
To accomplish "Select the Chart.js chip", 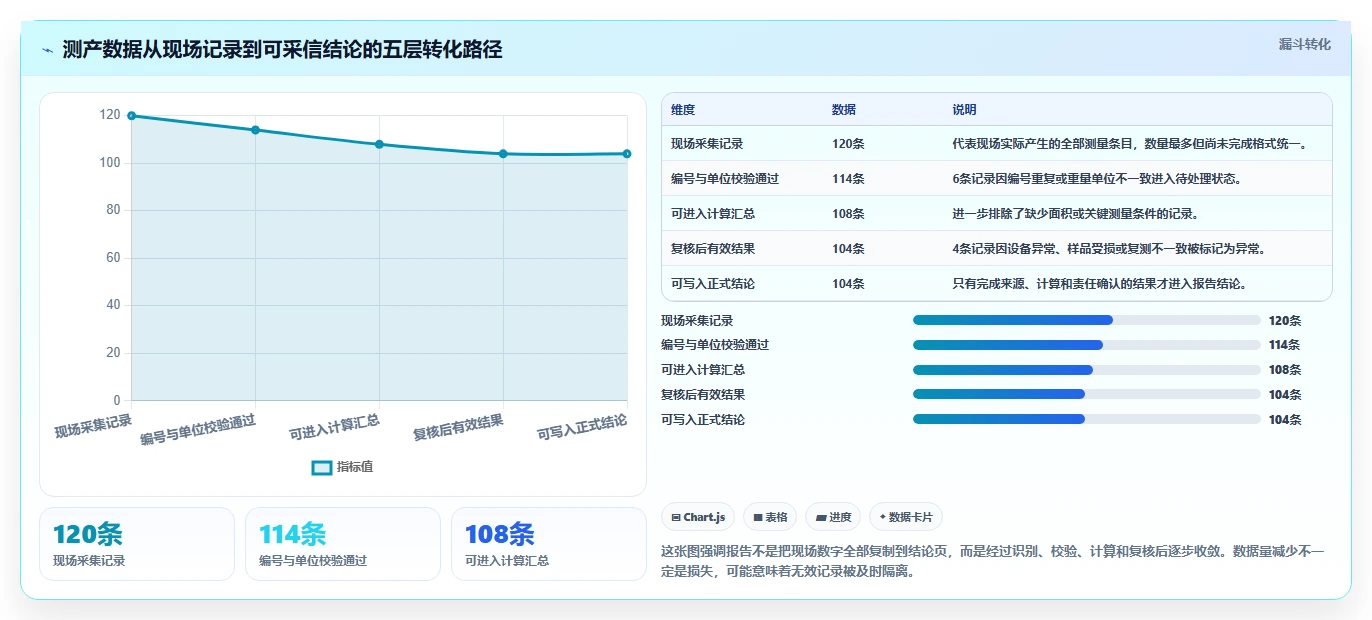I will (698, 517).
